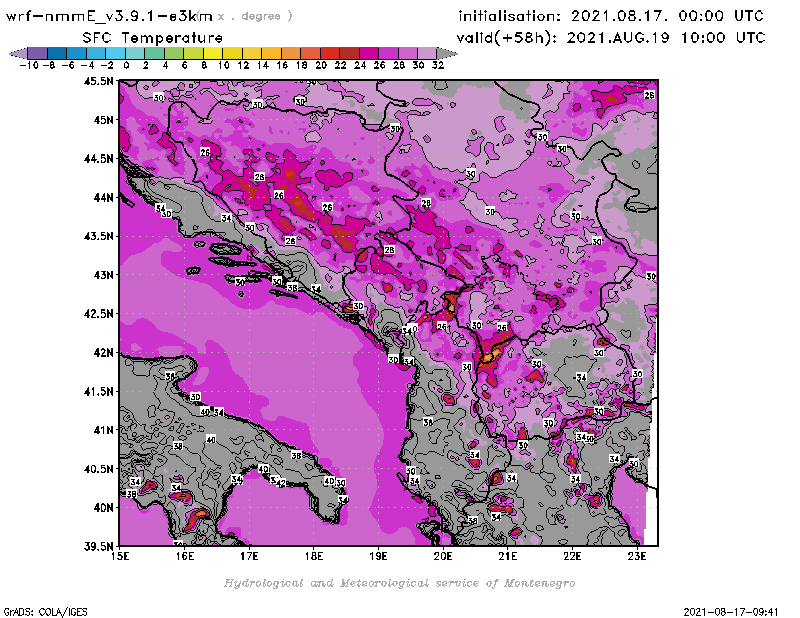Click the '20E' longitude axis label
Viewport: 800px width, 618px height.
(x=443, y=556)
